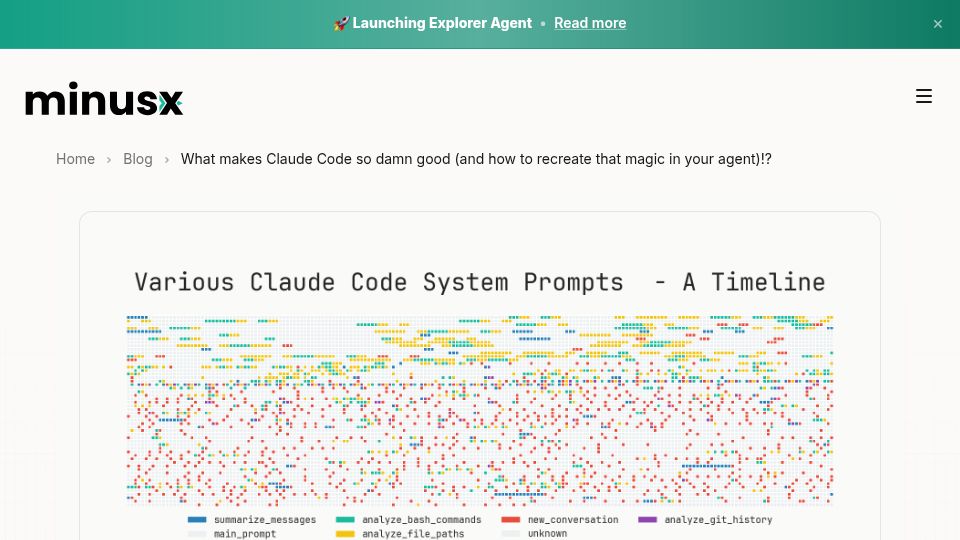Viewport: 960px width, 540px height.
Task: Open the Read more link in banner
Action: pos(590,23)
